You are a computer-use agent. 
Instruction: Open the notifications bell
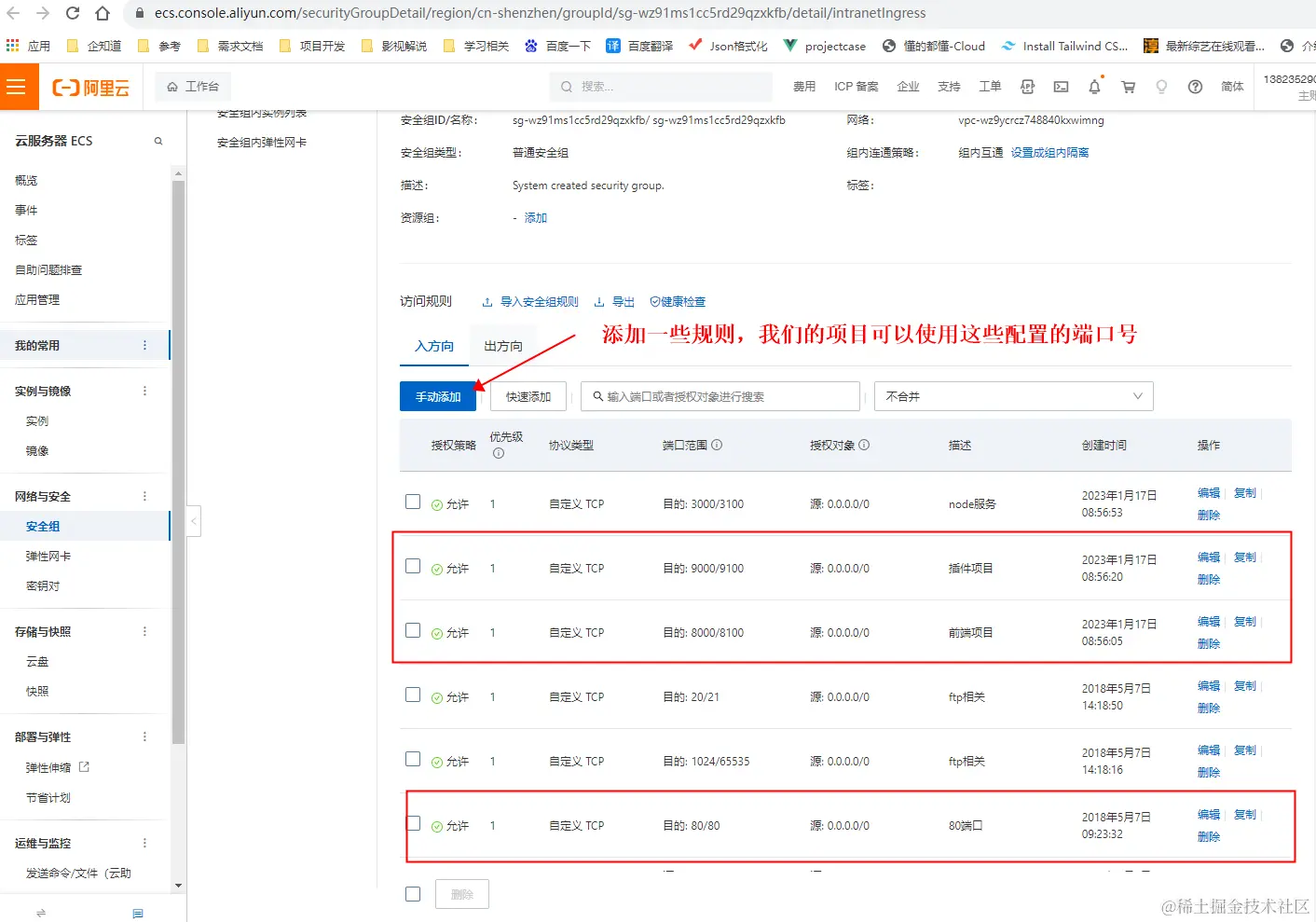coord(1094,87)
